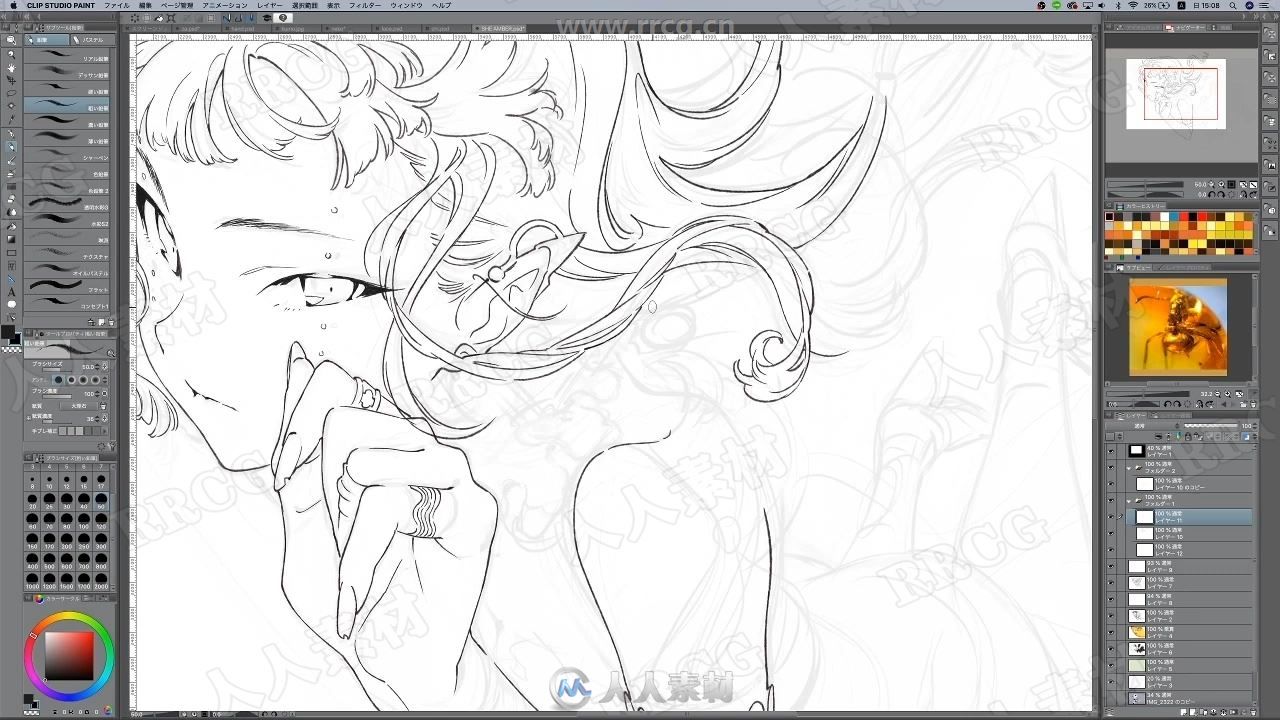The image size is (1280, 720).
Task: Click inside the color wheel saturation square
Action: [68, 656]
